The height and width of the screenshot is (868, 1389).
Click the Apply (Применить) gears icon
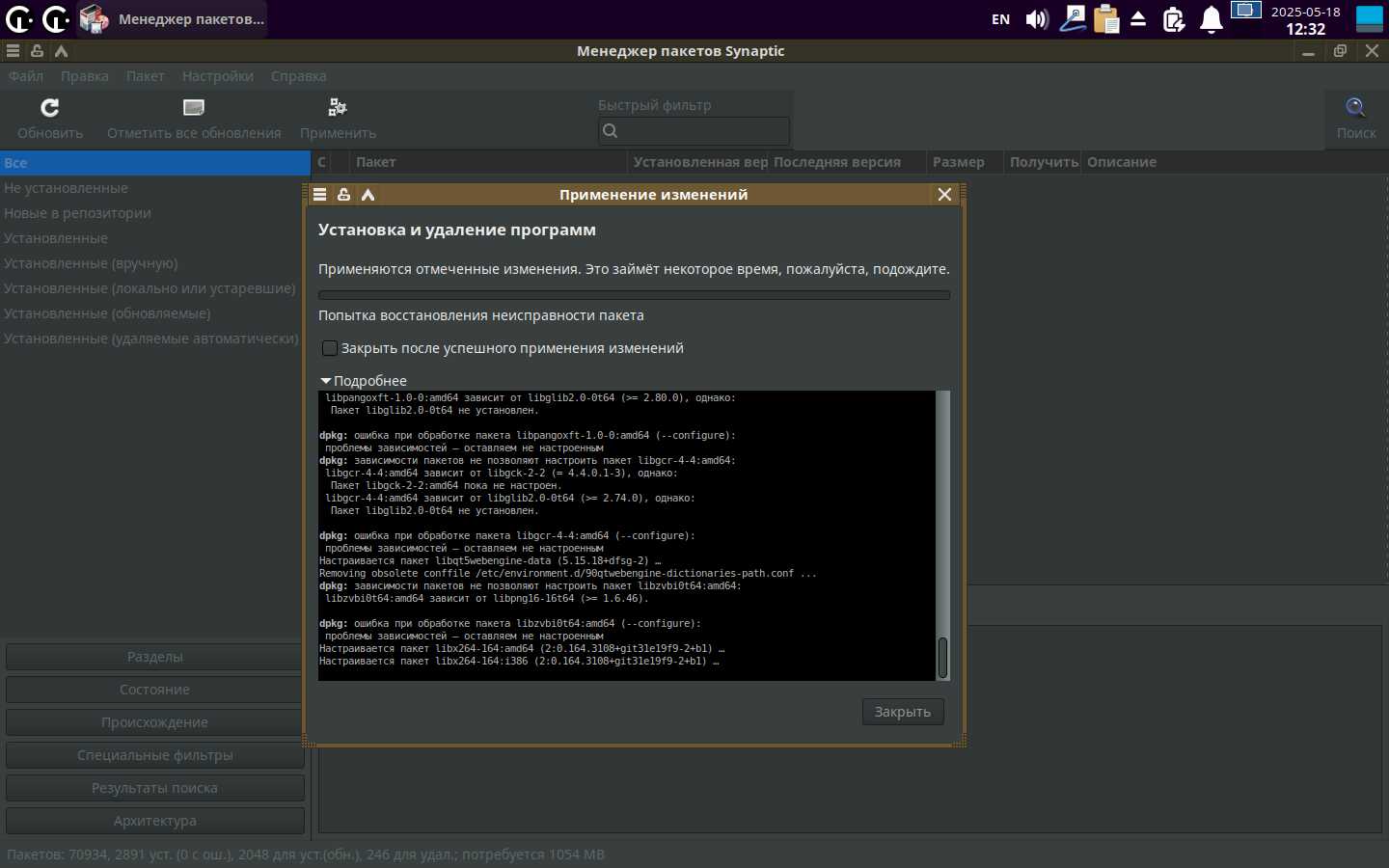pos(338,108)
